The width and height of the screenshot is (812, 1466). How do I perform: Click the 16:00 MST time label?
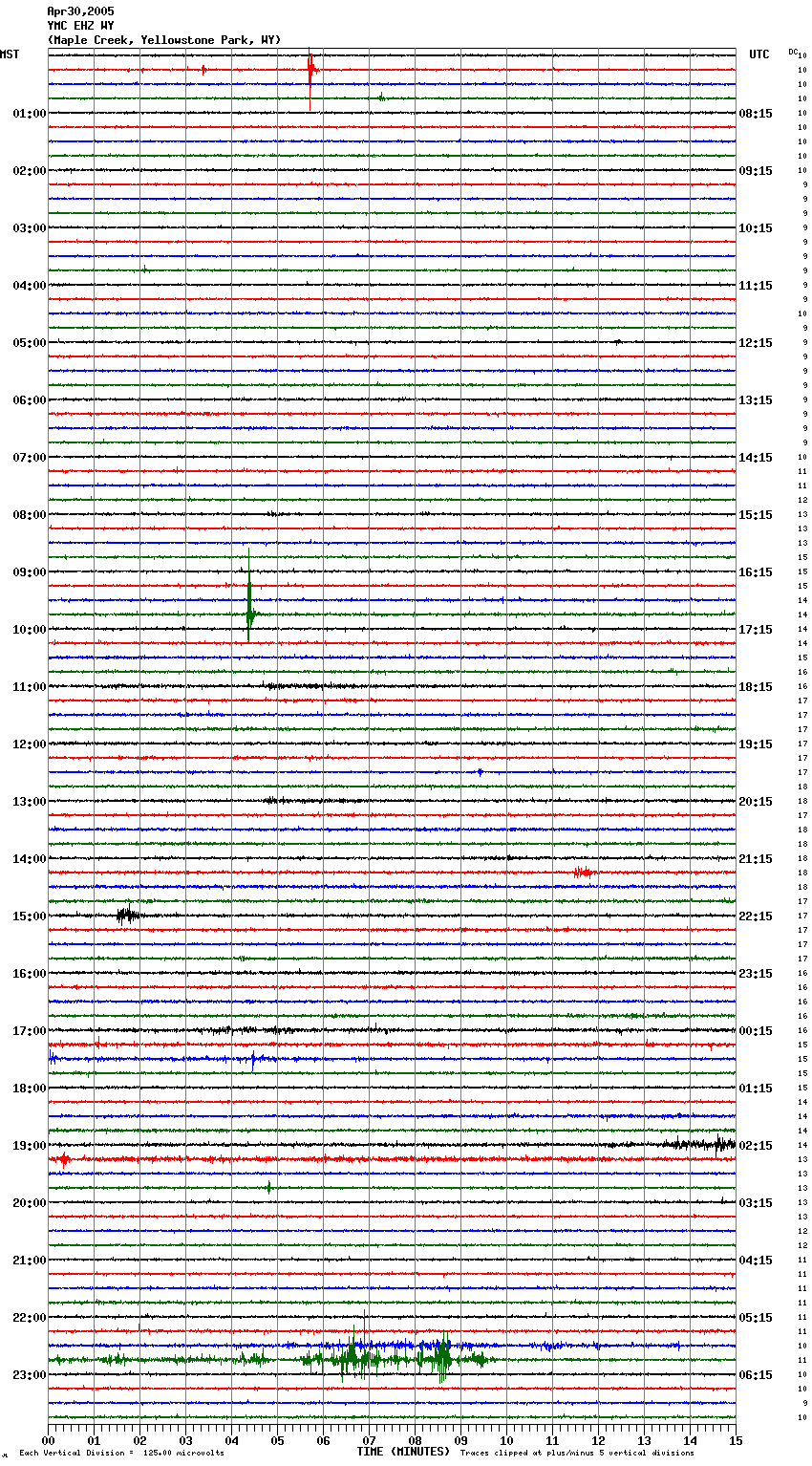coord(30,974)
